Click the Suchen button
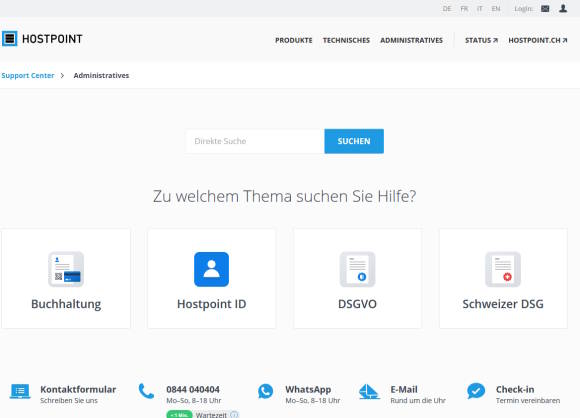Image resolution: width=580 pixels, height=418 pixels. click(354, 141)
